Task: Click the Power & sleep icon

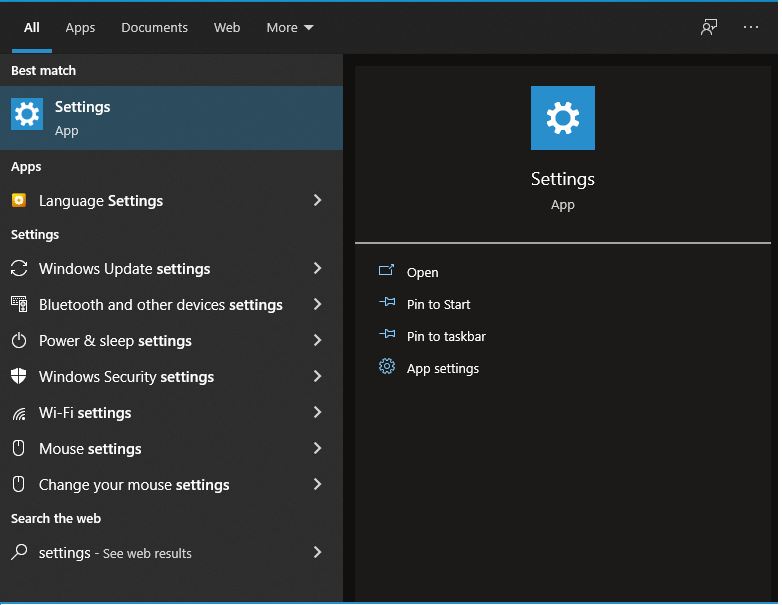Action: pyautogui.click(x=19, y=341)
